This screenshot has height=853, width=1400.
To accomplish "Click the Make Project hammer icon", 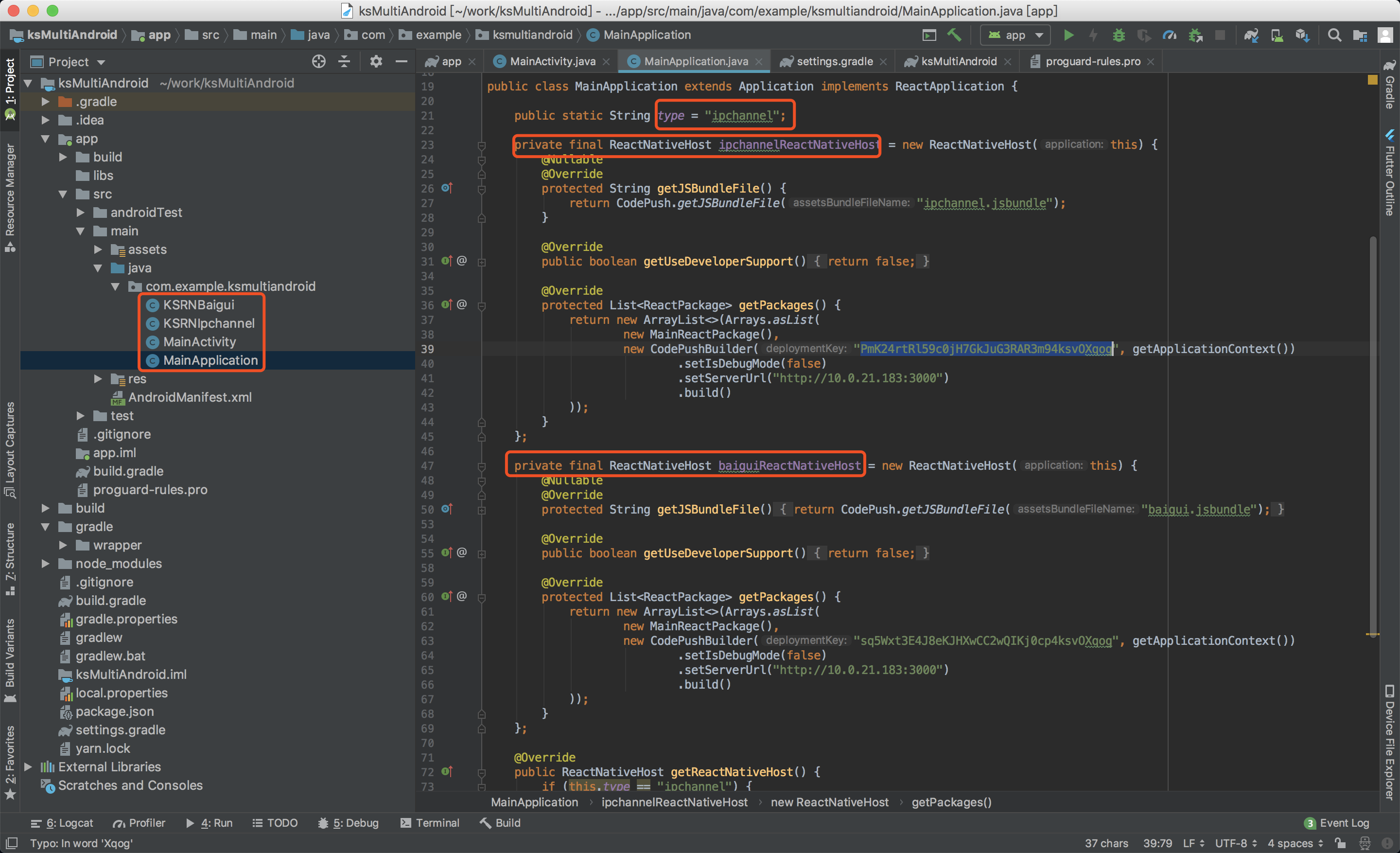I will 954,35.
